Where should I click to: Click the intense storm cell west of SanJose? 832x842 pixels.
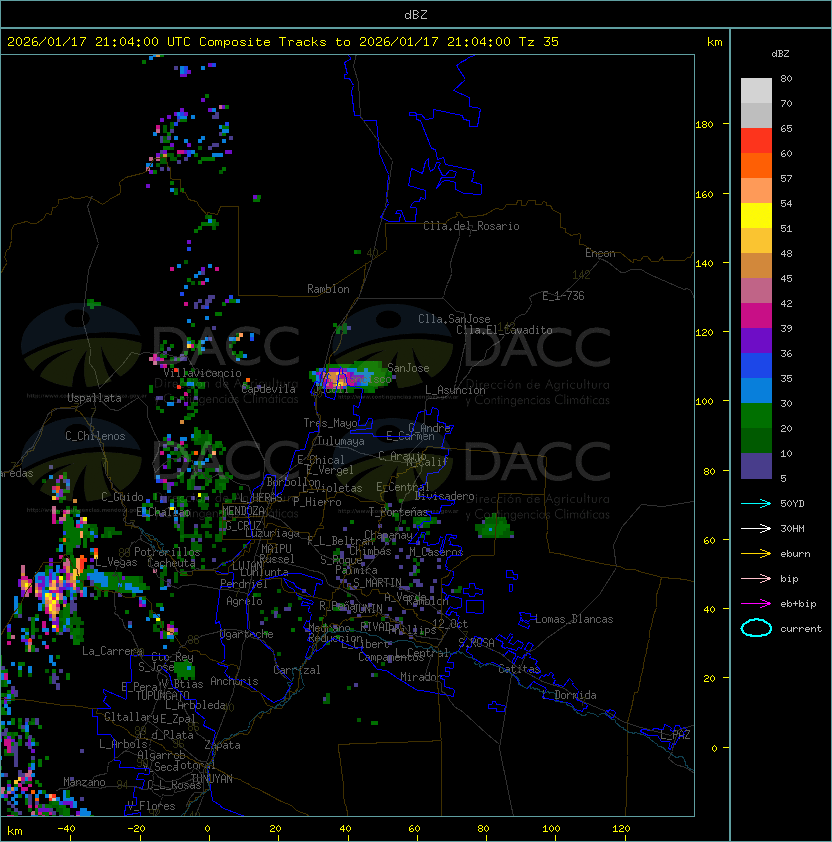pyautogui.click(x=331, y=378)
